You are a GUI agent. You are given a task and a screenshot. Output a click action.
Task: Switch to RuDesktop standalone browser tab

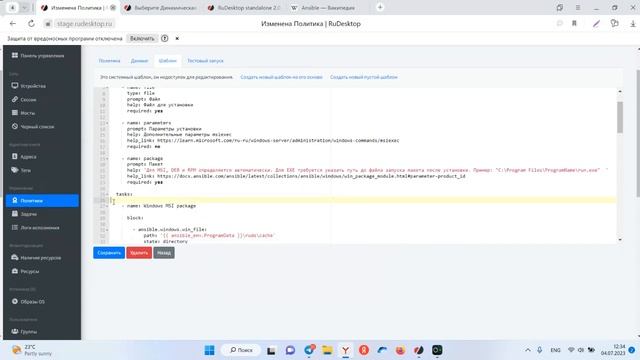pyautogui.click(x=244, y=8)
